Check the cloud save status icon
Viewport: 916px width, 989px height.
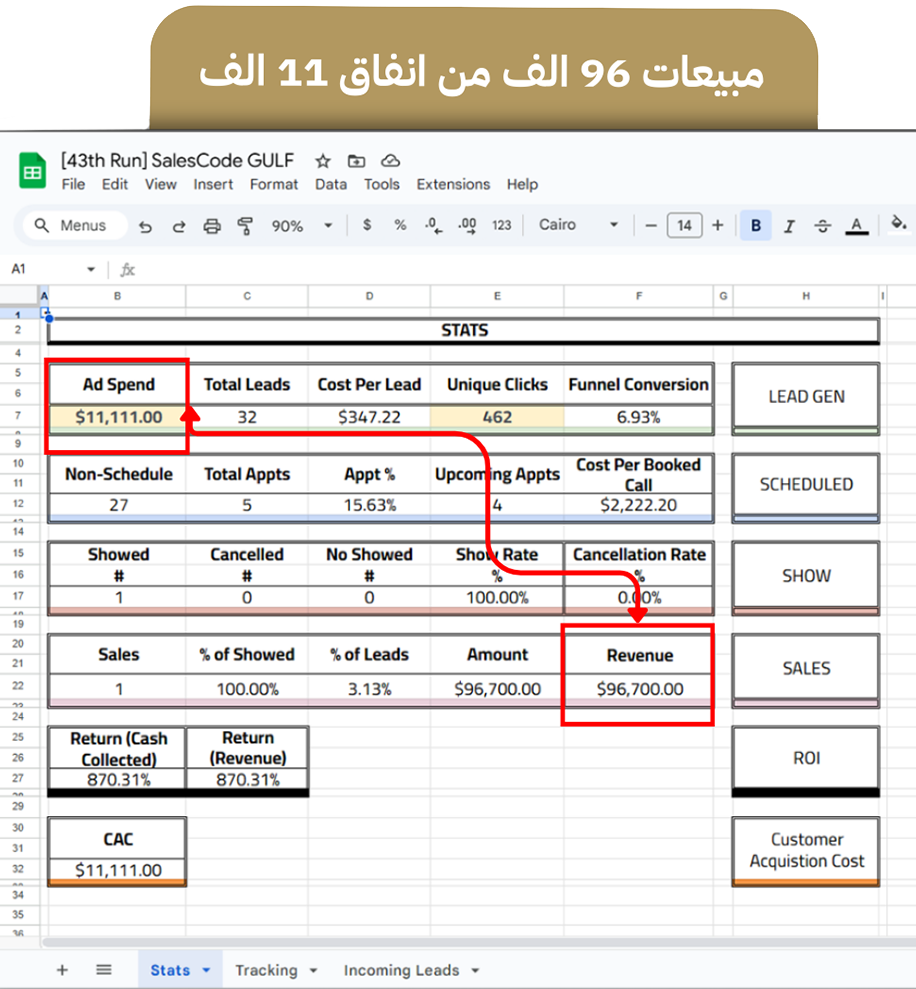click(391, 161)
